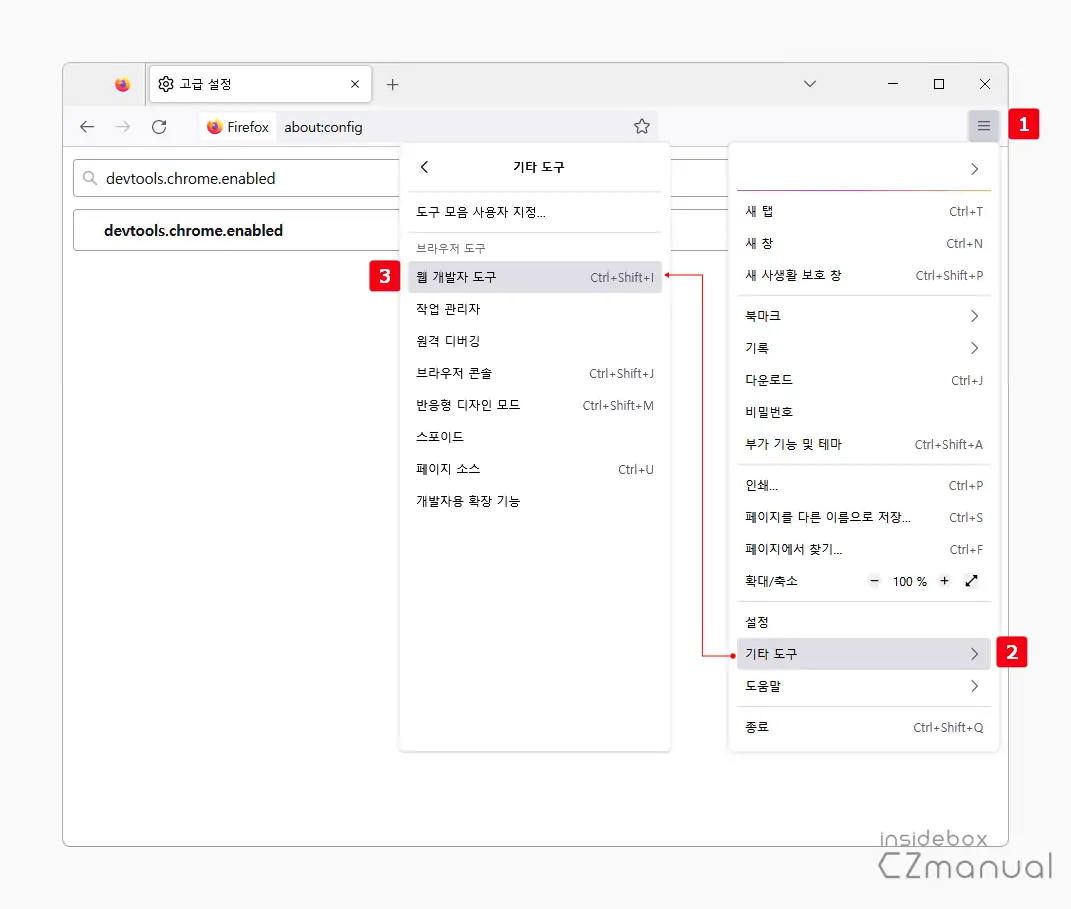Enter full screen zoom via the expand icon
The image size is (1071, 909).
coord(971,581)
